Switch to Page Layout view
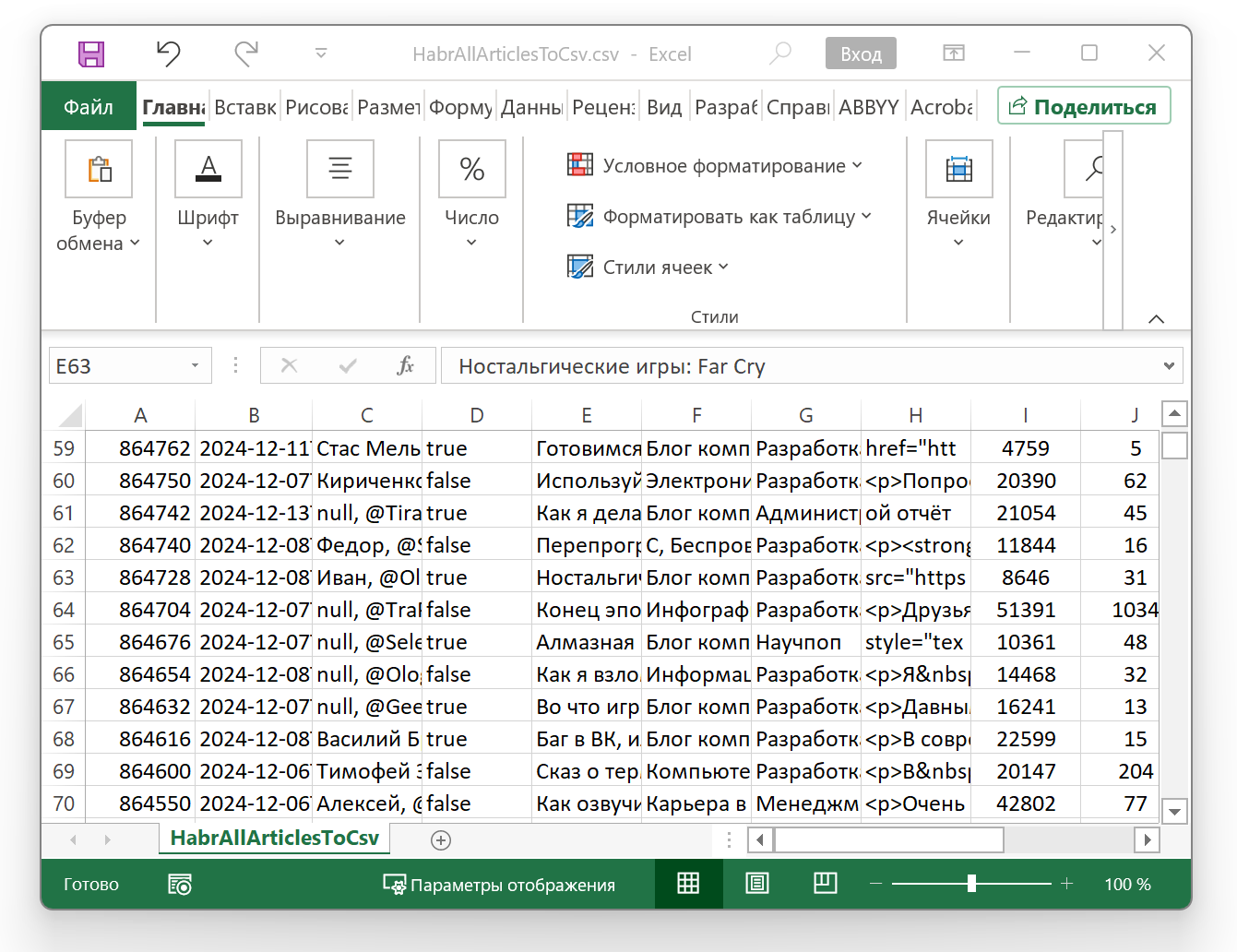Viewport: 1237px width, 952px height. [757, 884]
